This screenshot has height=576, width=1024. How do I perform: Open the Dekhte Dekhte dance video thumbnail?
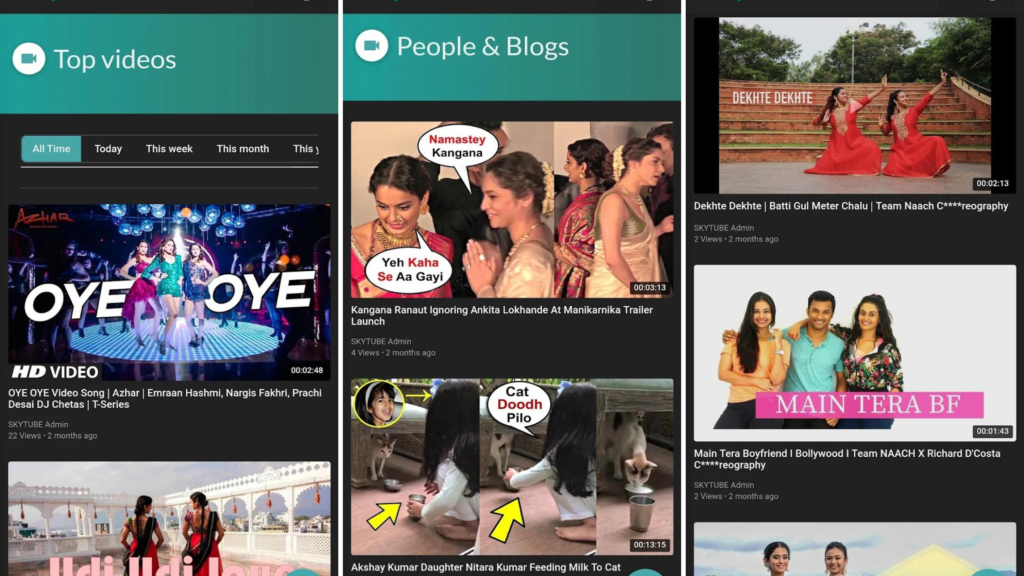pyautogui.click(x=855, y=106)
